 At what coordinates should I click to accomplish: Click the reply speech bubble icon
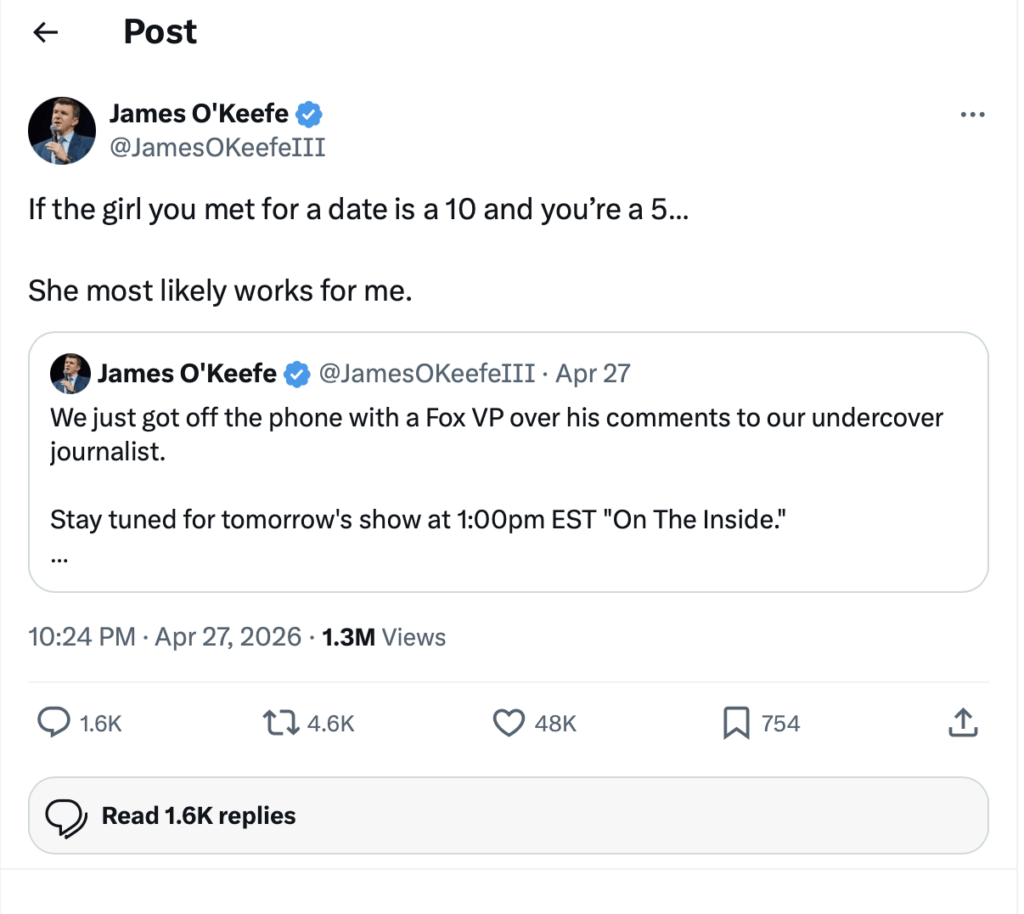pos(54,723)
